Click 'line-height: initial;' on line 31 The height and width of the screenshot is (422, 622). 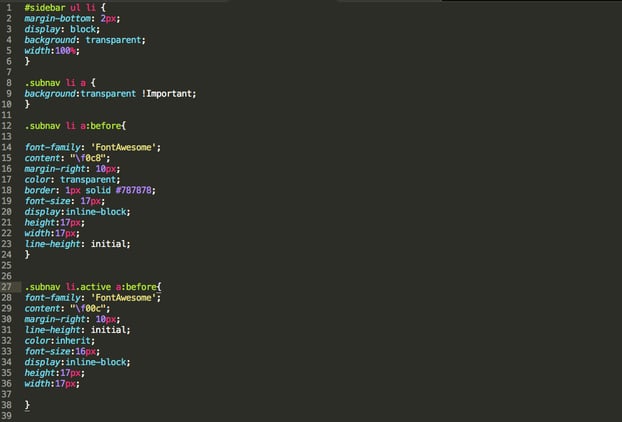(x=77, y=330)
